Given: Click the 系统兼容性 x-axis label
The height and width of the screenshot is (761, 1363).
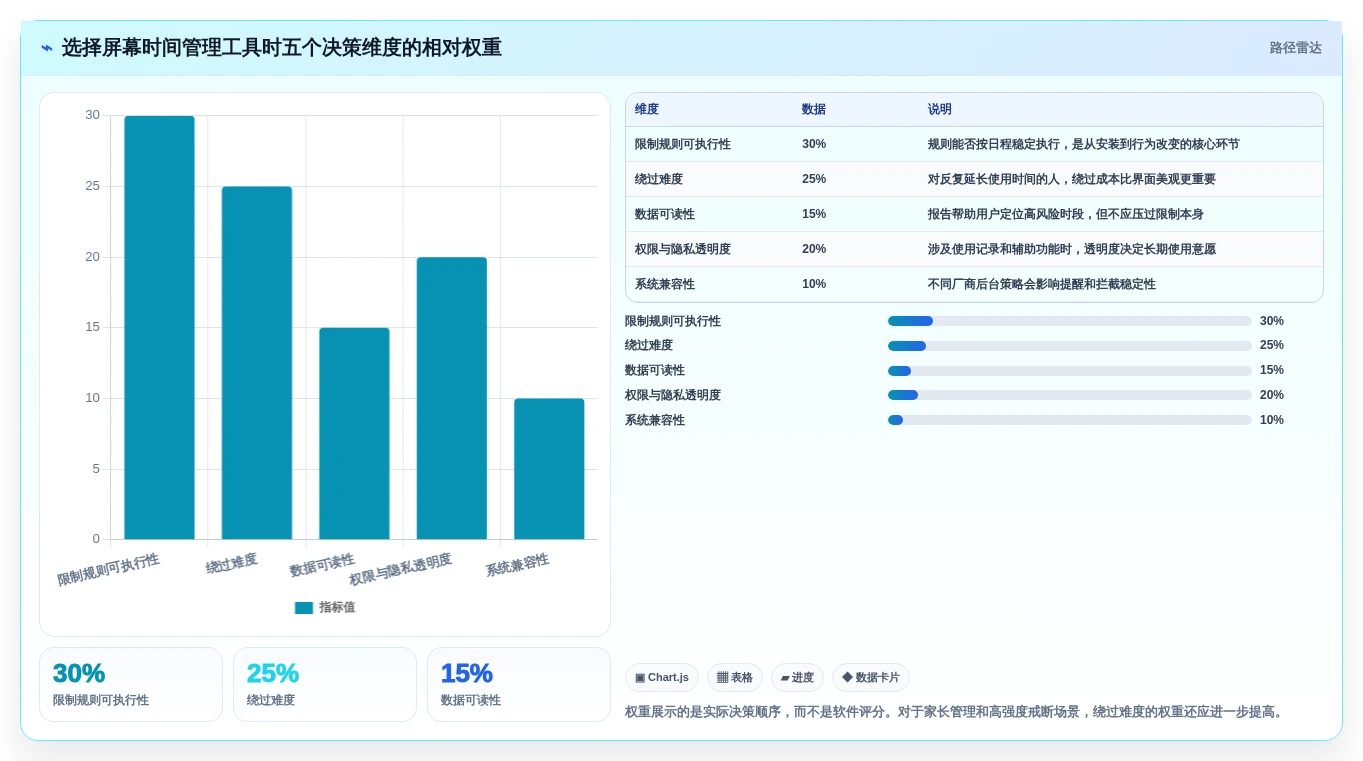Looking at the screenshot, I should pos(517,565).
